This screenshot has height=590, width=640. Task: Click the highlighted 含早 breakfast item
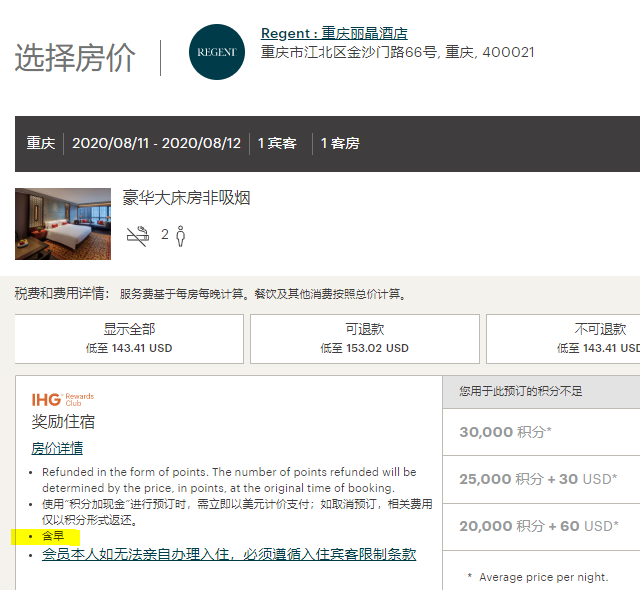click(53, 536)
